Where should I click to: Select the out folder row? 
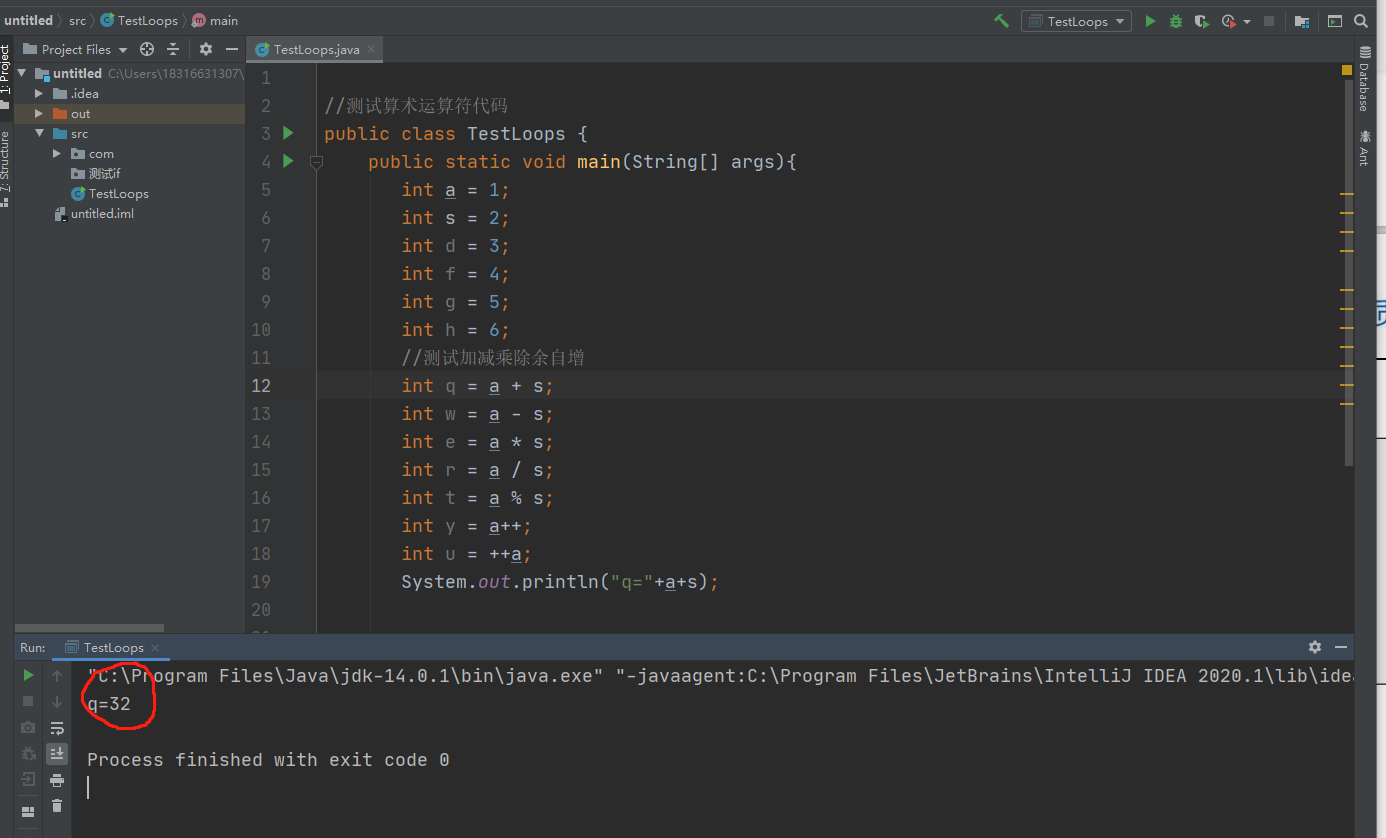point(129,113)
